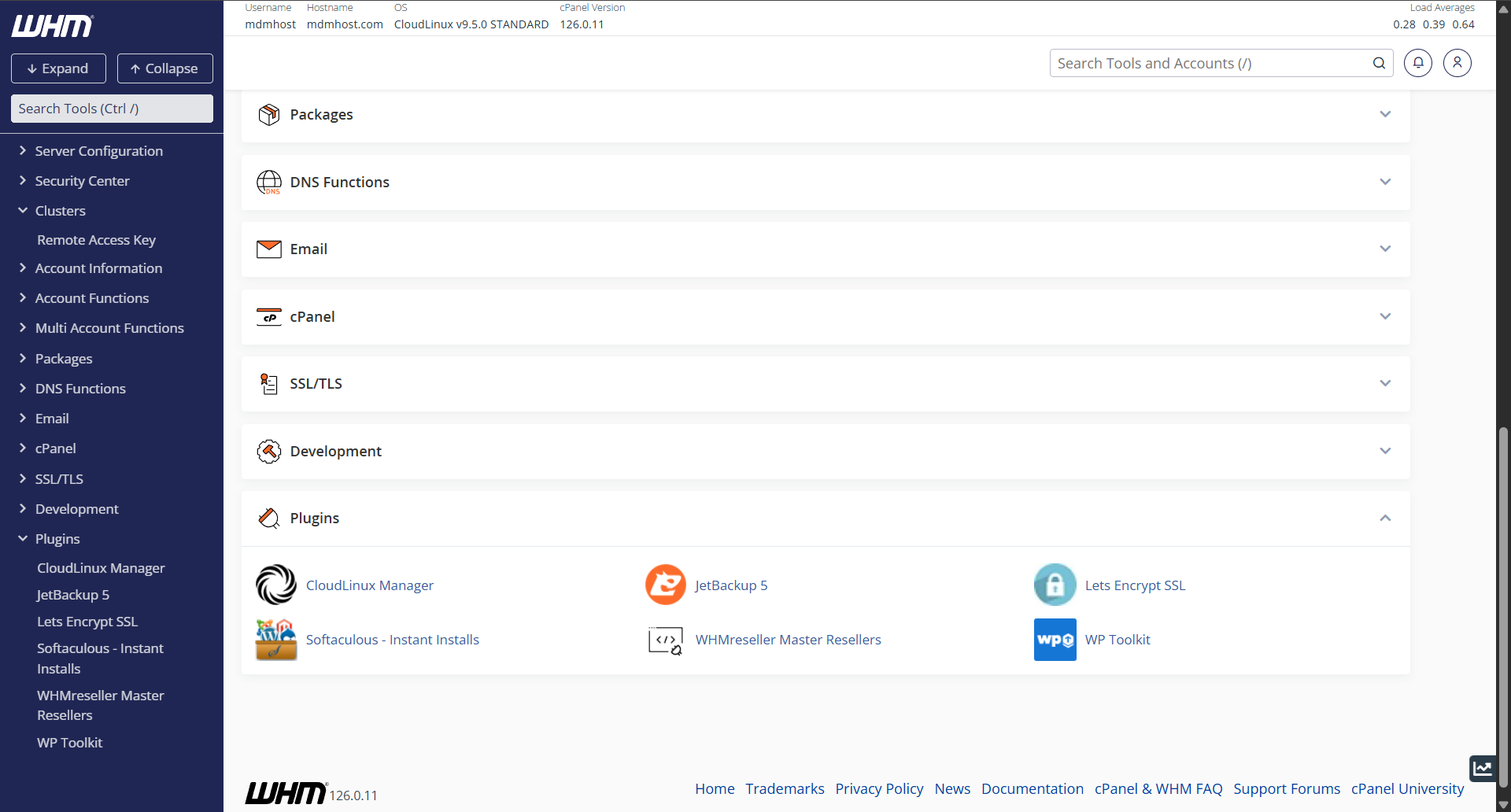Open the Support Forums link
Viewport: 1511px width, 812px height.
1286,788
